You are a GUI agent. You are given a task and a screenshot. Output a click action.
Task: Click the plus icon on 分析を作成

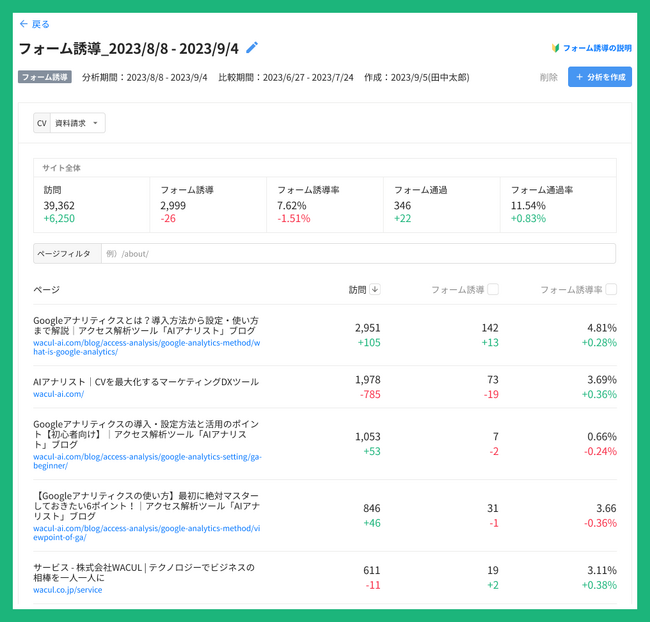(580, 77)
